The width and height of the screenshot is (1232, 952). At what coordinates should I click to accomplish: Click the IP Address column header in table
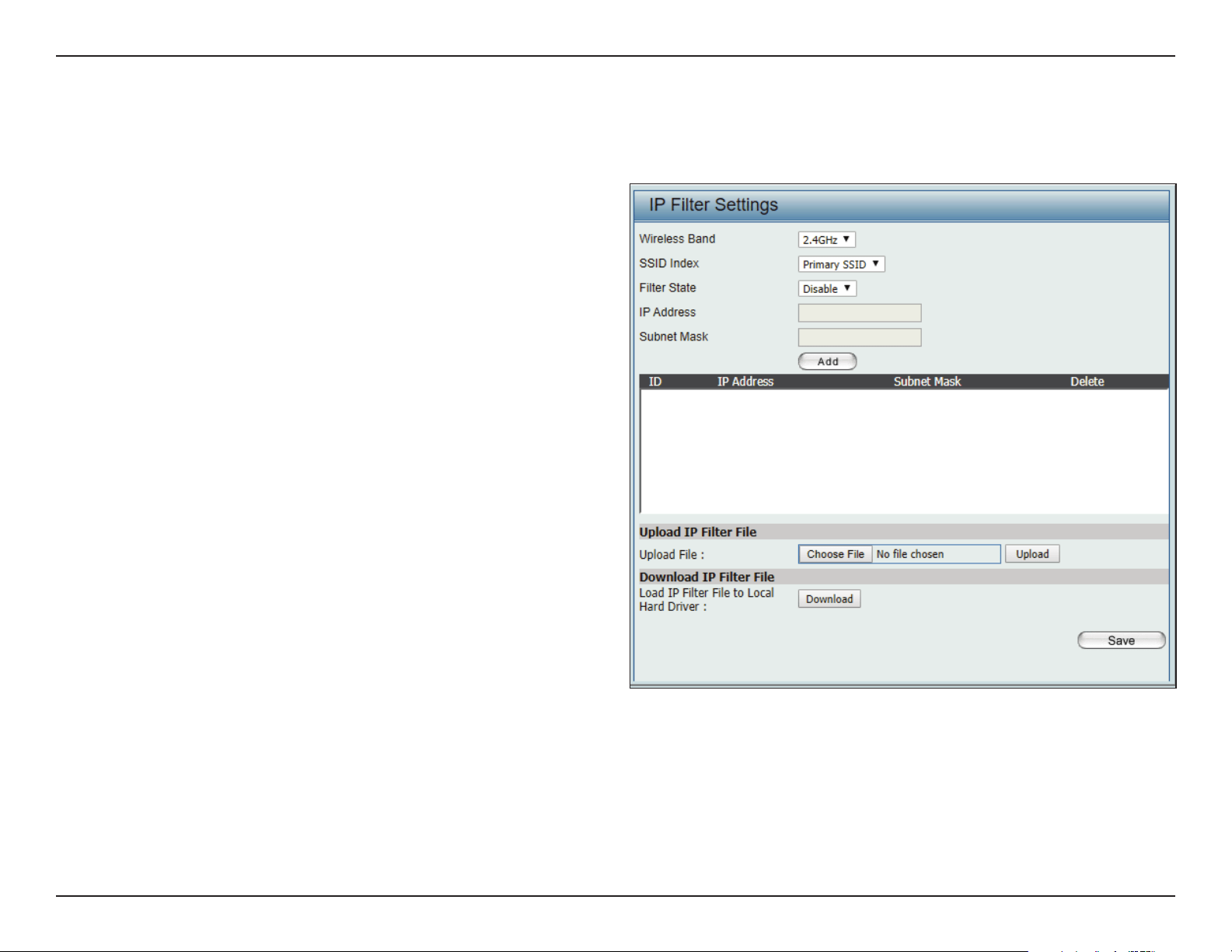745,382
